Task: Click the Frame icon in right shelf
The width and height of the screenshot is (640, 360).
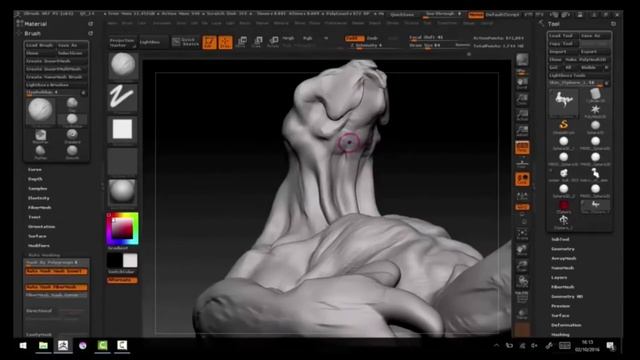Action: (522, 234)
